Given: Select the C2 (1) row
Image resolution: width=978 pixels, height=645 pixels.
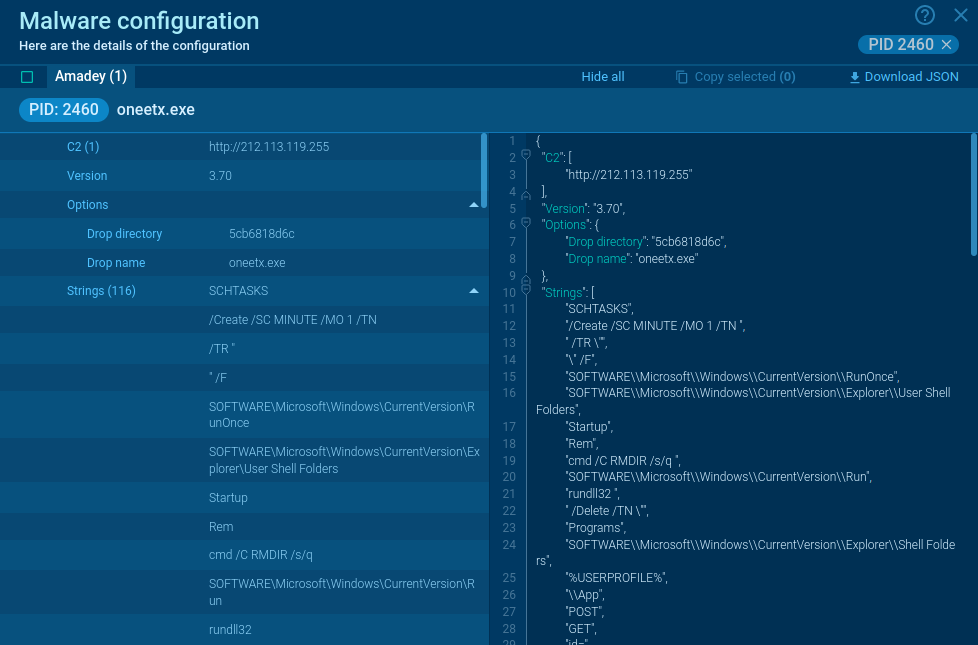Looking at the screenshot, I should coord(240,147).
